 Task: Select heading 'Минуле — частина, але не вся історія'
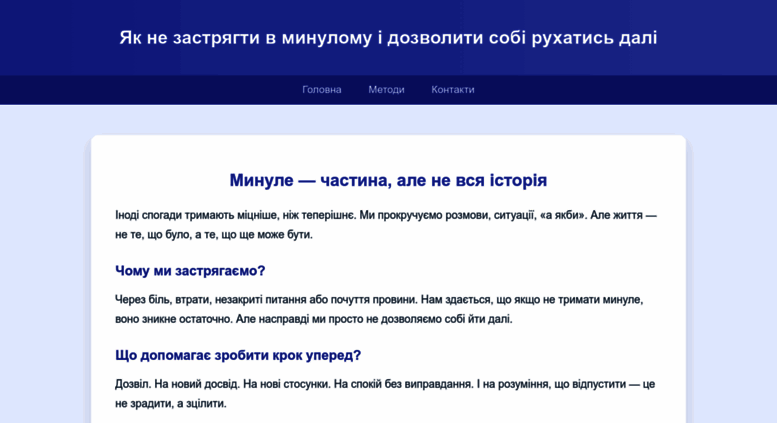click(388, 180)
